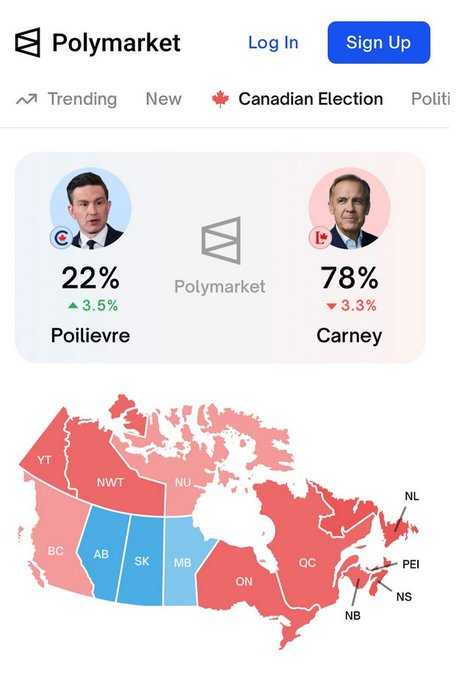Click the Log In link
The height and width of the screenshot is (680, 476).
pos(273,42)
